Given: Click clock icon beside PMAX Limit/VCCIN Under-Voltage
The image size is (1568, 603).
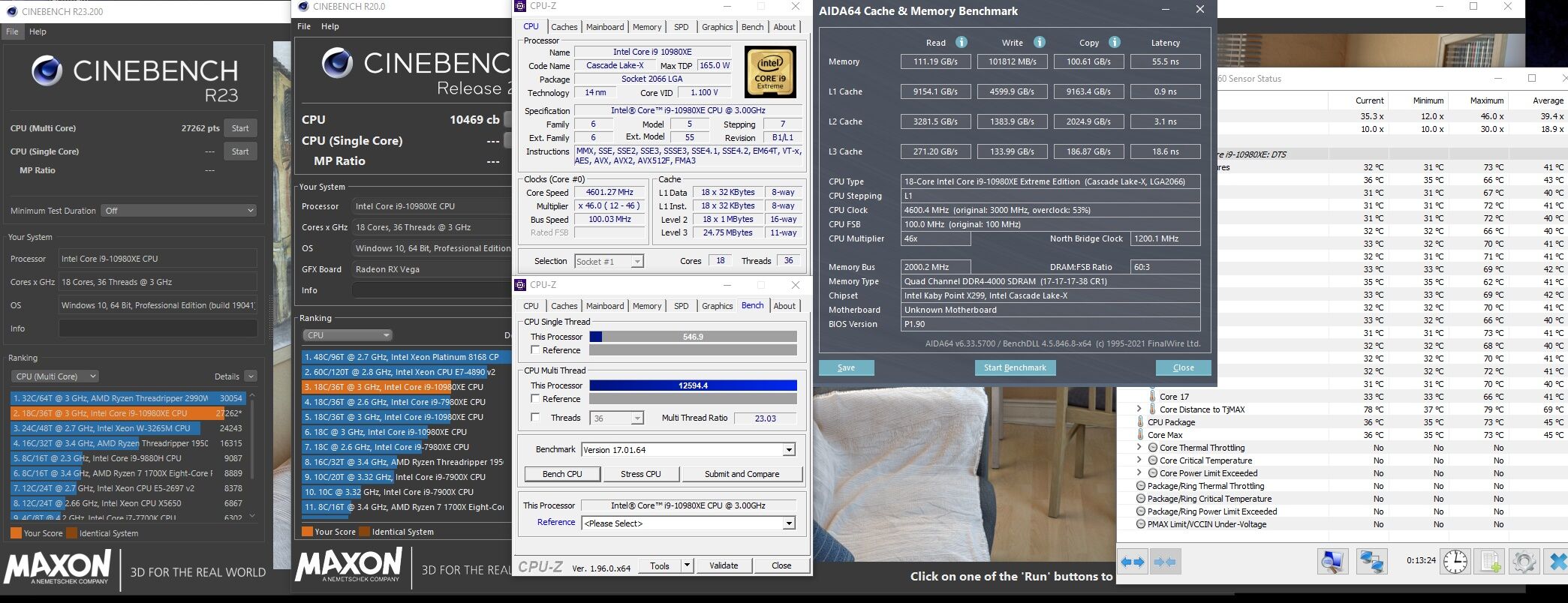Looking at the screenshot, I should [1141, 524].
